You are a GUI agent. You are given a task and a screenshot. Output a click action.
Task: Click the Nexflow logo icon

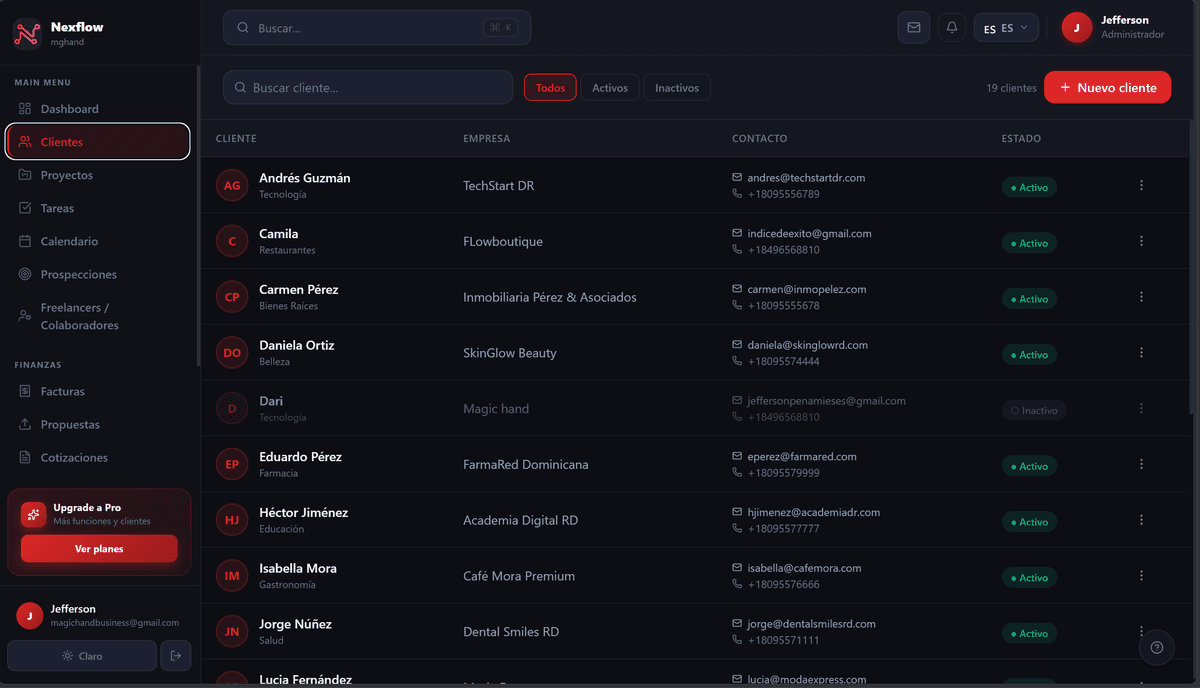pos(27,34)
